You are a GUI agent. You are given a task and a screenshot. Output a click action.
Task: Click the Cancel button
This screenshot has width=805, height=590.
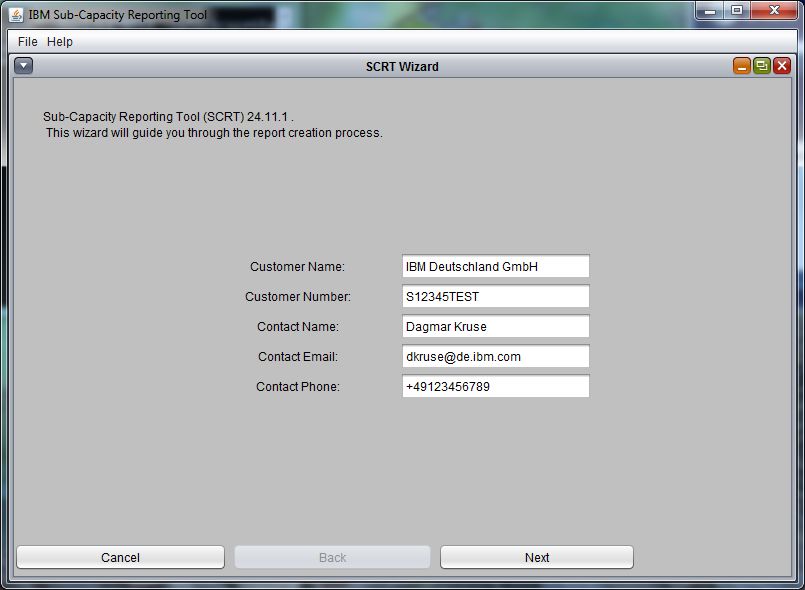120,557
